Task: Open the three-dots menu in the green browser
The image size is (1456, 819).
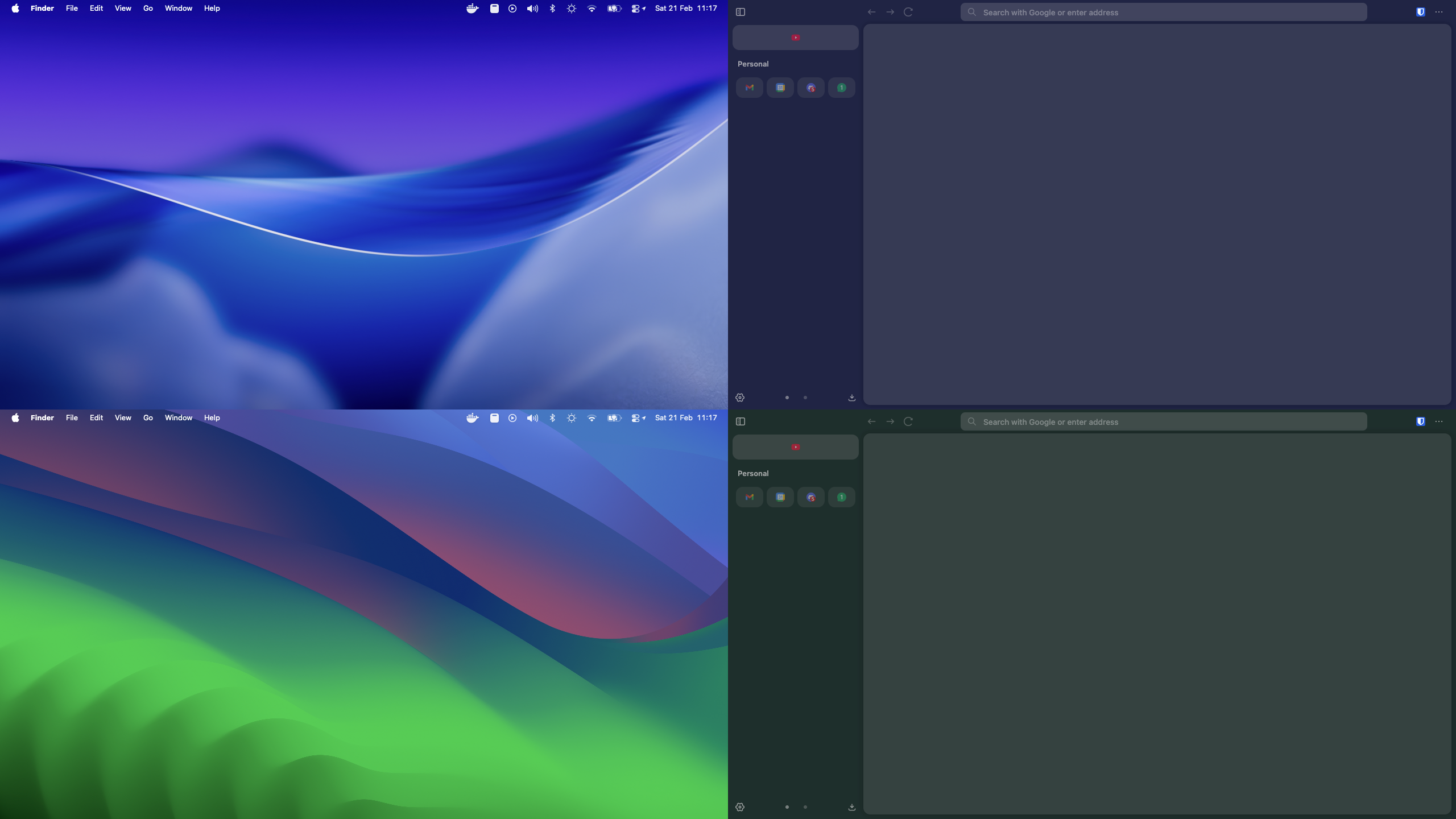Action: pyautogui.click(x=1439, y=421)
